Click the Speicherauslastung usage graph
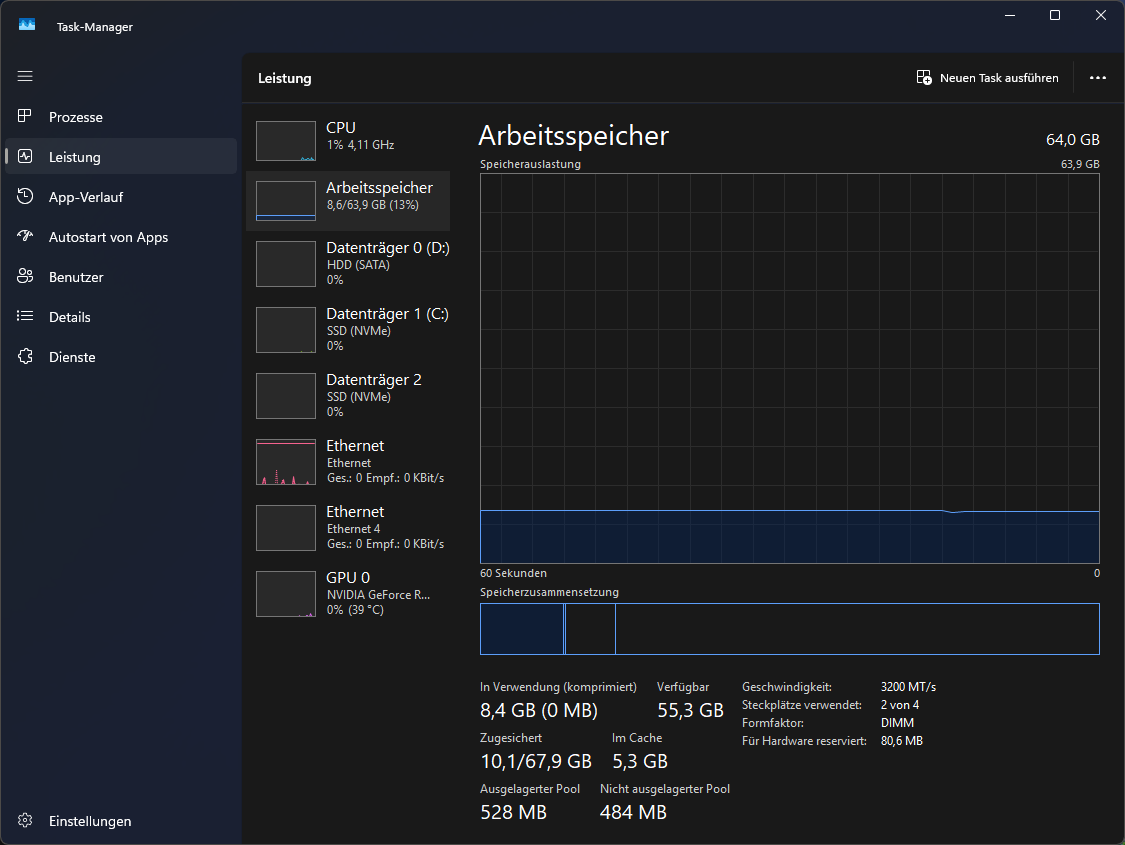 [x=789, y=368]
